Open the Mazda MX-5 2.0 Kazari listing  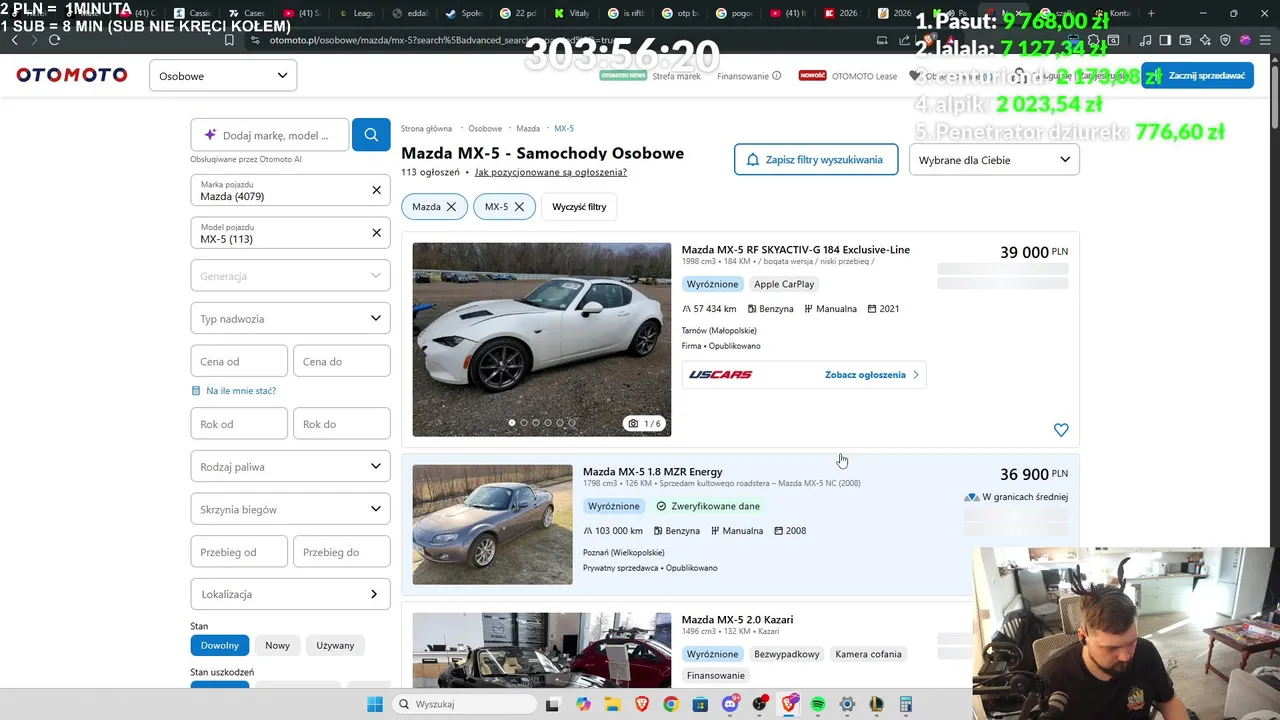tap(738, 620)
